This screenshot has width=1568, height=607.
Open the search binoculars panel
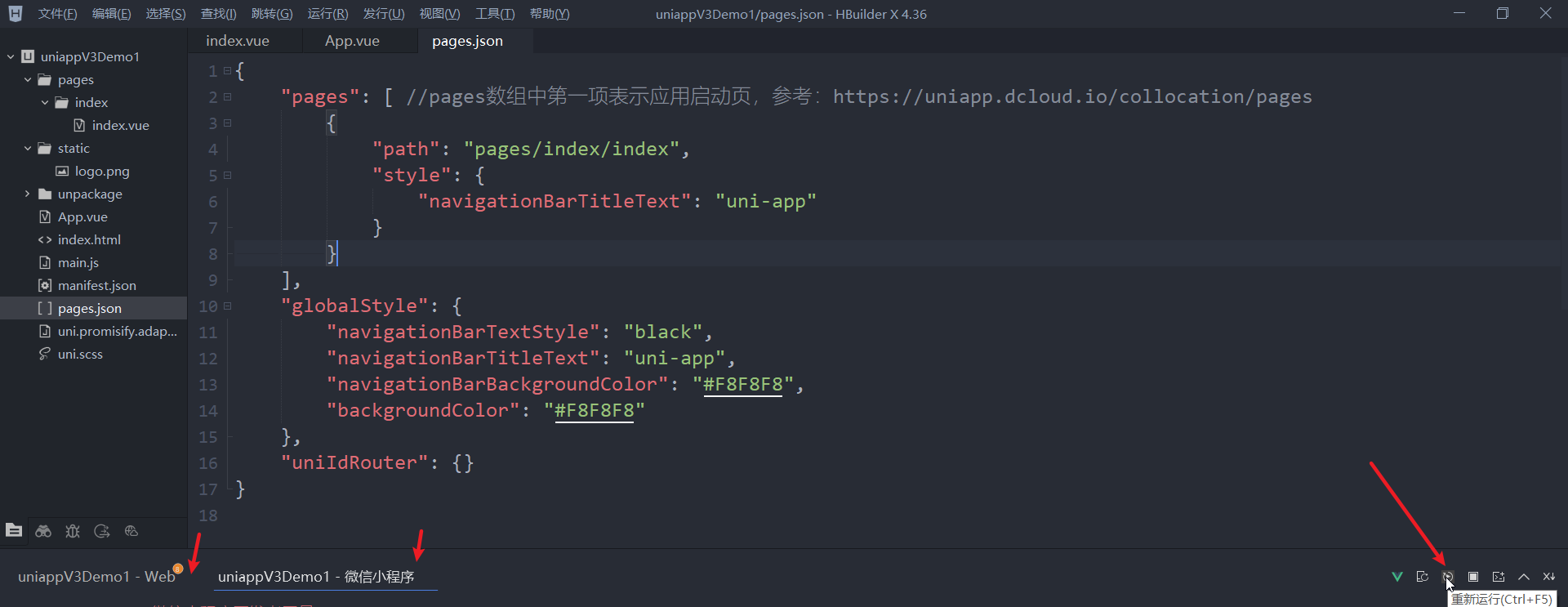(x=43, y=531)
